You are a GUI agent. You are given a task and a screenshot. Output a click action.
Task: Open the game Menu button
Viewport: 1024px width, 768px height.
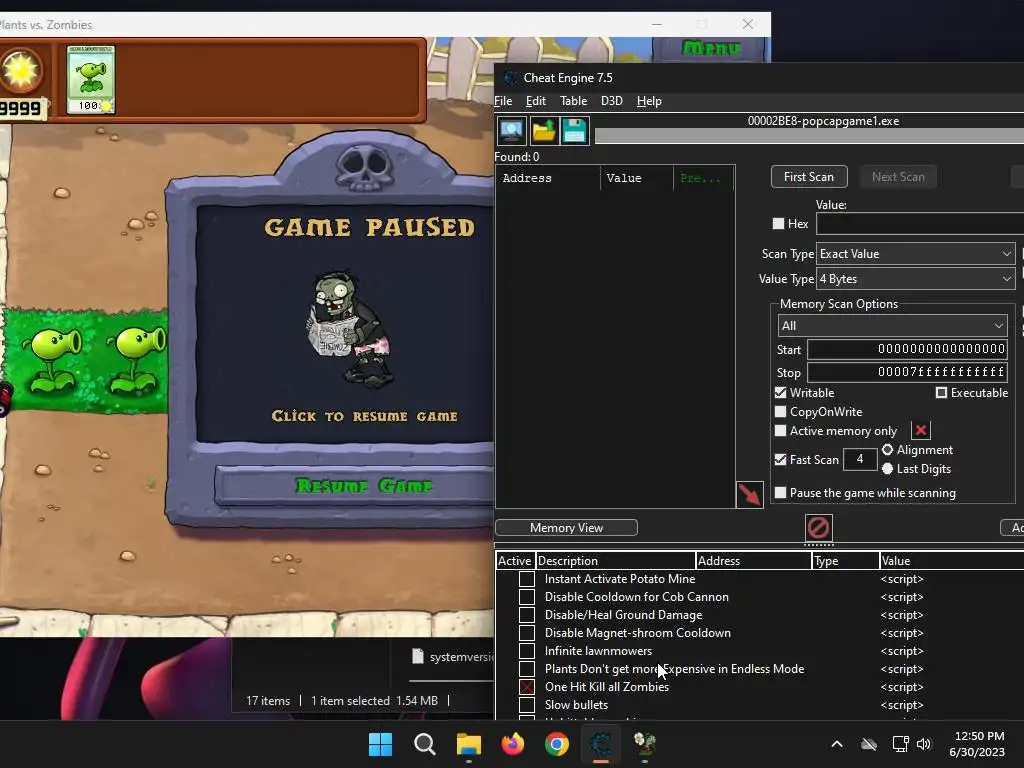(711, 48)
